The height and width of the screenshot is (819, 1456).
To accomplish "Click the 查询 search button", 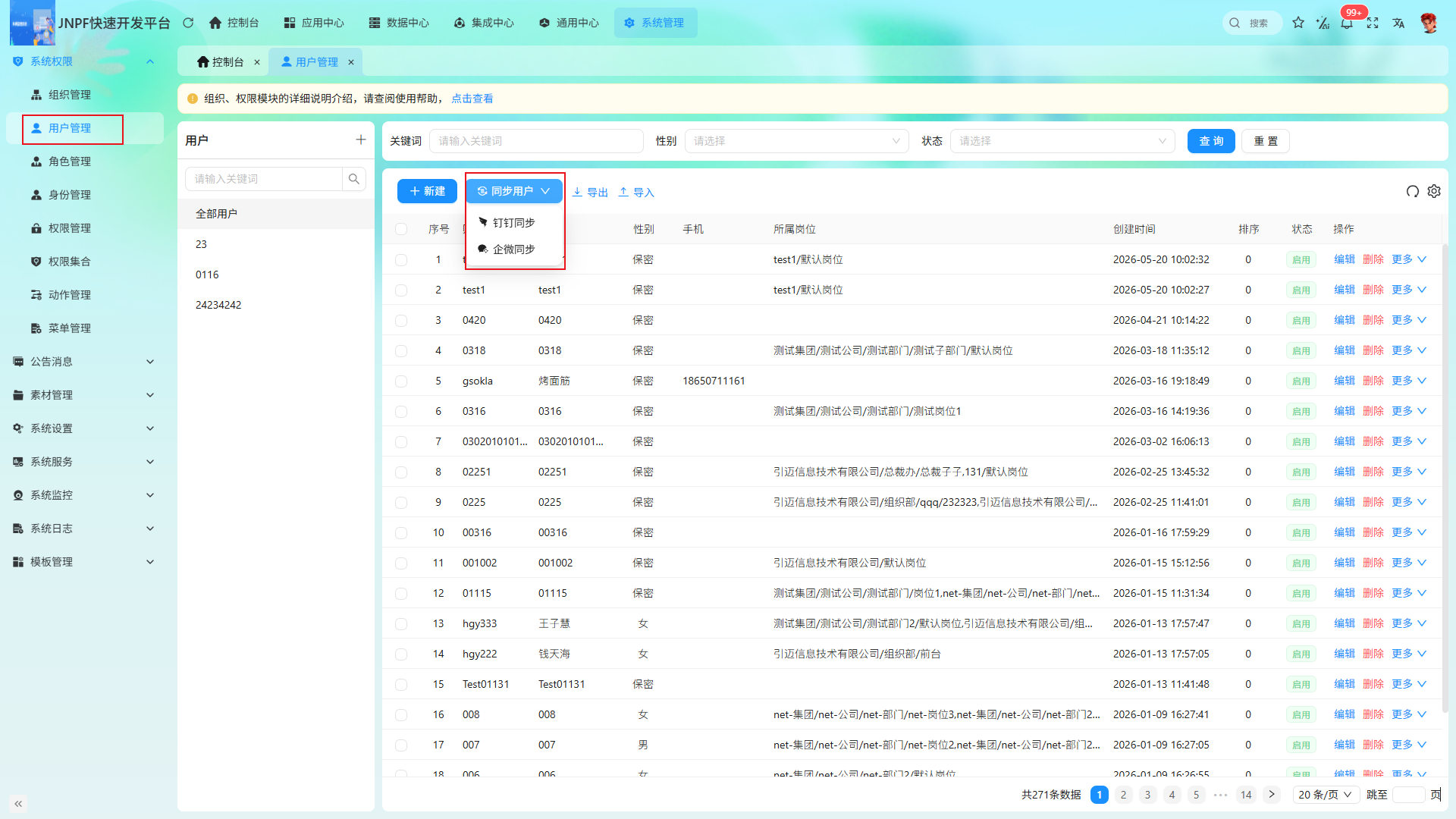I will coord(1211,141).
